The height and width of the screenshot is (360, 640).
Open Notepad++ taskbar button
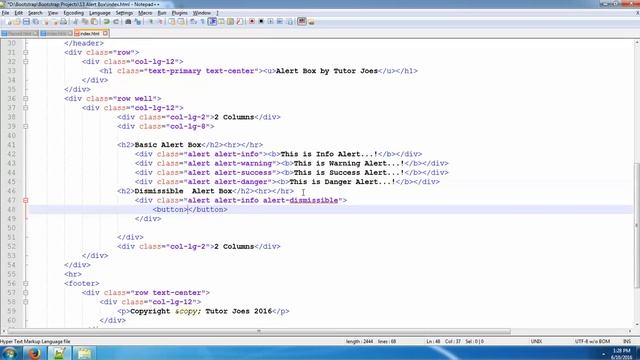(x=60, y=353)
